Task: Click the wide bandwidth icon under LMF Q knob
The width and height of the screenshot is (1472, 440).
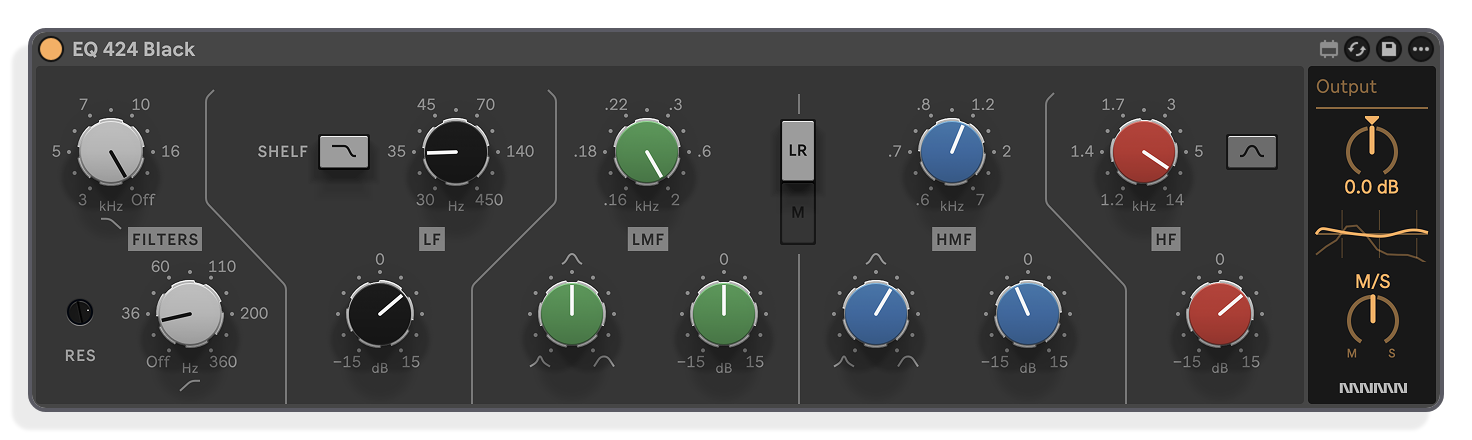Action: pos(603,362)
